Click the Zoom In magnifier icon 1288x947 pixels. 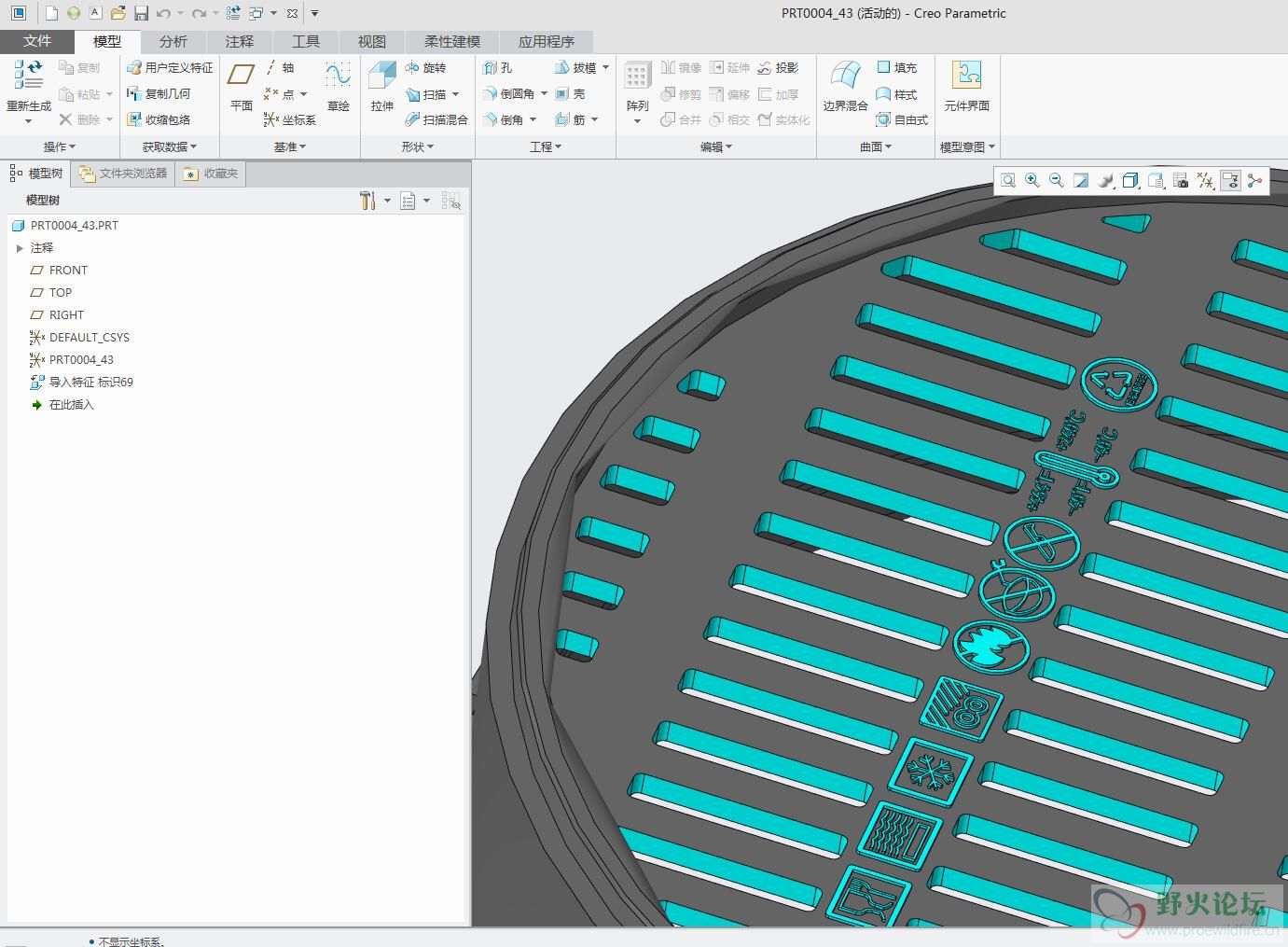click(x=1032, y=180)
